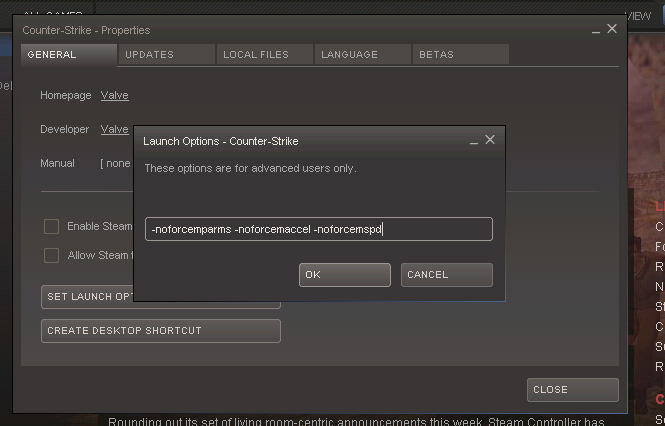665x426 pixels.
Task: Click into the launch options text field
Action: click(319, 229)
